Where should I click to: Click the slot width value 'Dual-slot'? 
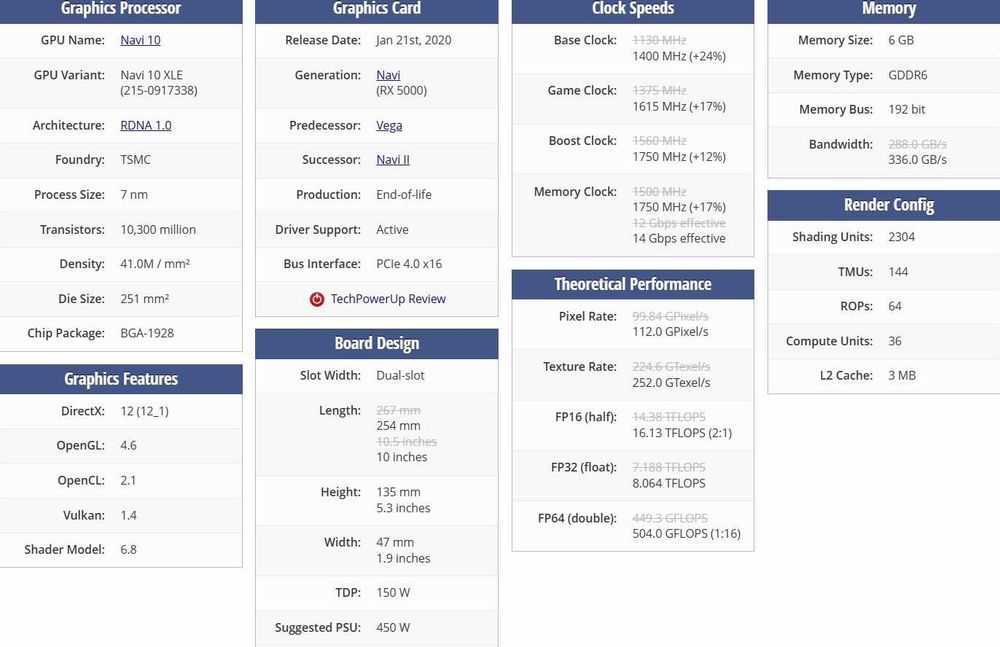[400, 375]
